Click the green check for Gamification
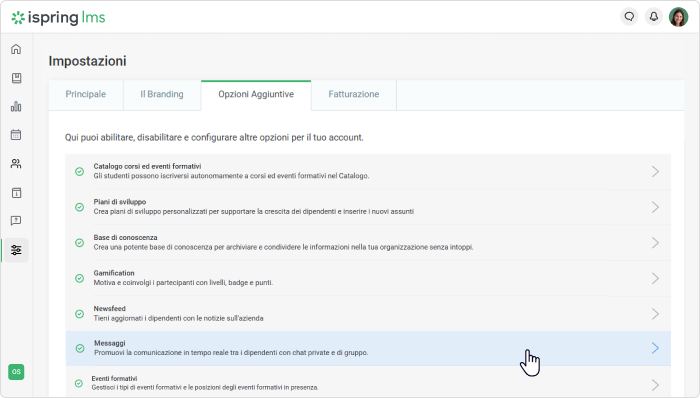Image resolution: width=700 pixels, height=398 pixels. coord(79,278)
